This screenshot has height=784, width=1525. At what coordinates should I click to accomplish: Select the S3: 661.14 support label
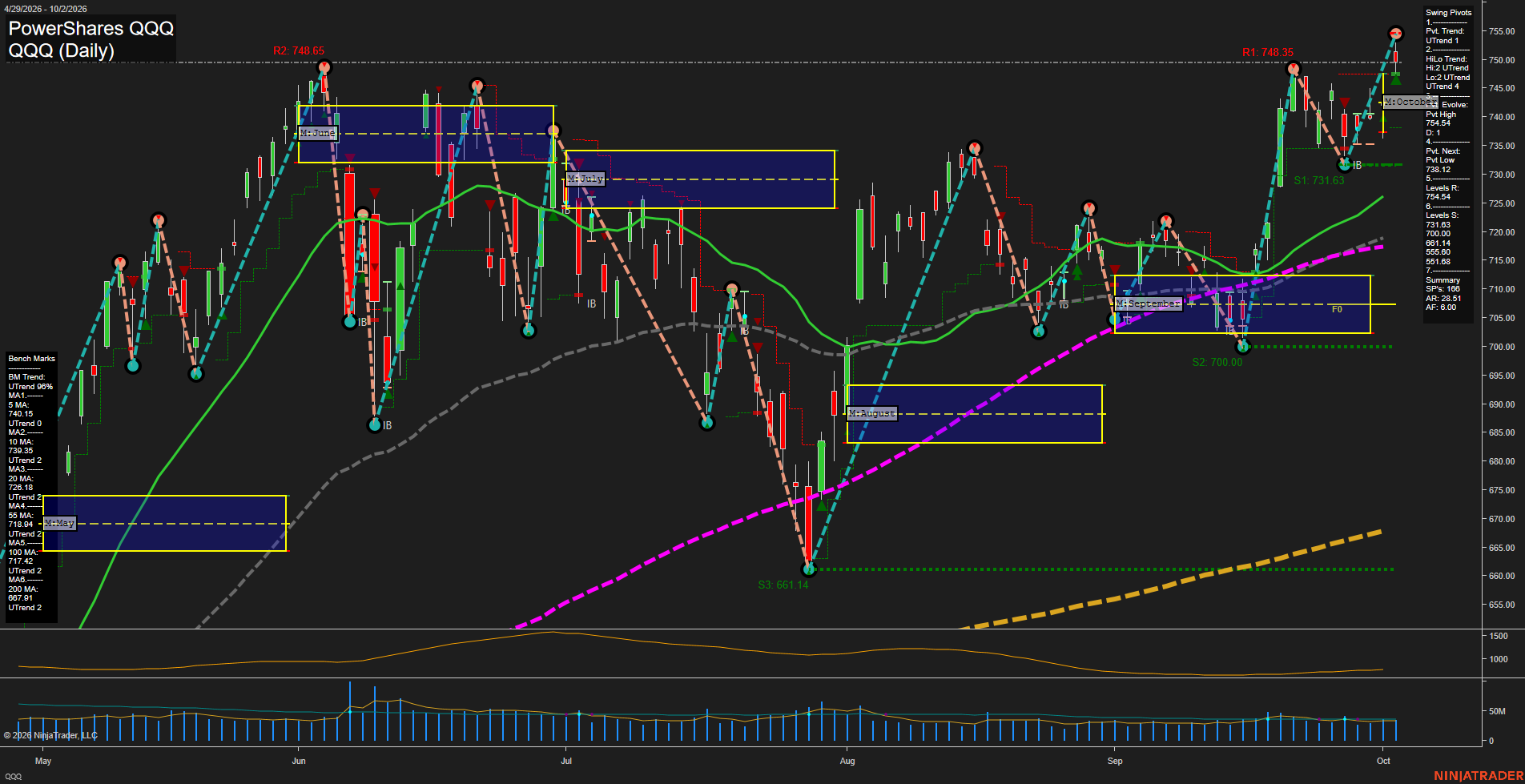(783, 585)
